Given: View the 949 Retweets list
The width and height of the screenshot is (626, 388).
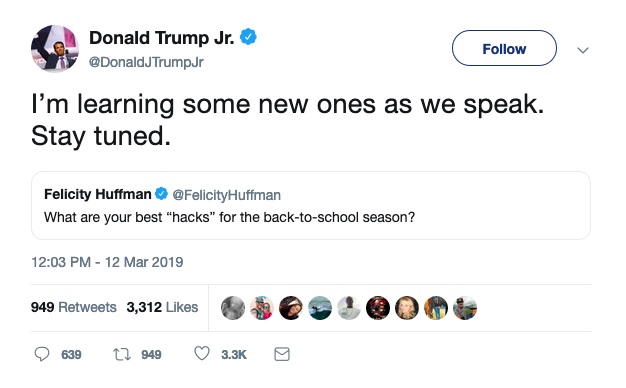Looking at the screenshot, I should pos(73,307).
